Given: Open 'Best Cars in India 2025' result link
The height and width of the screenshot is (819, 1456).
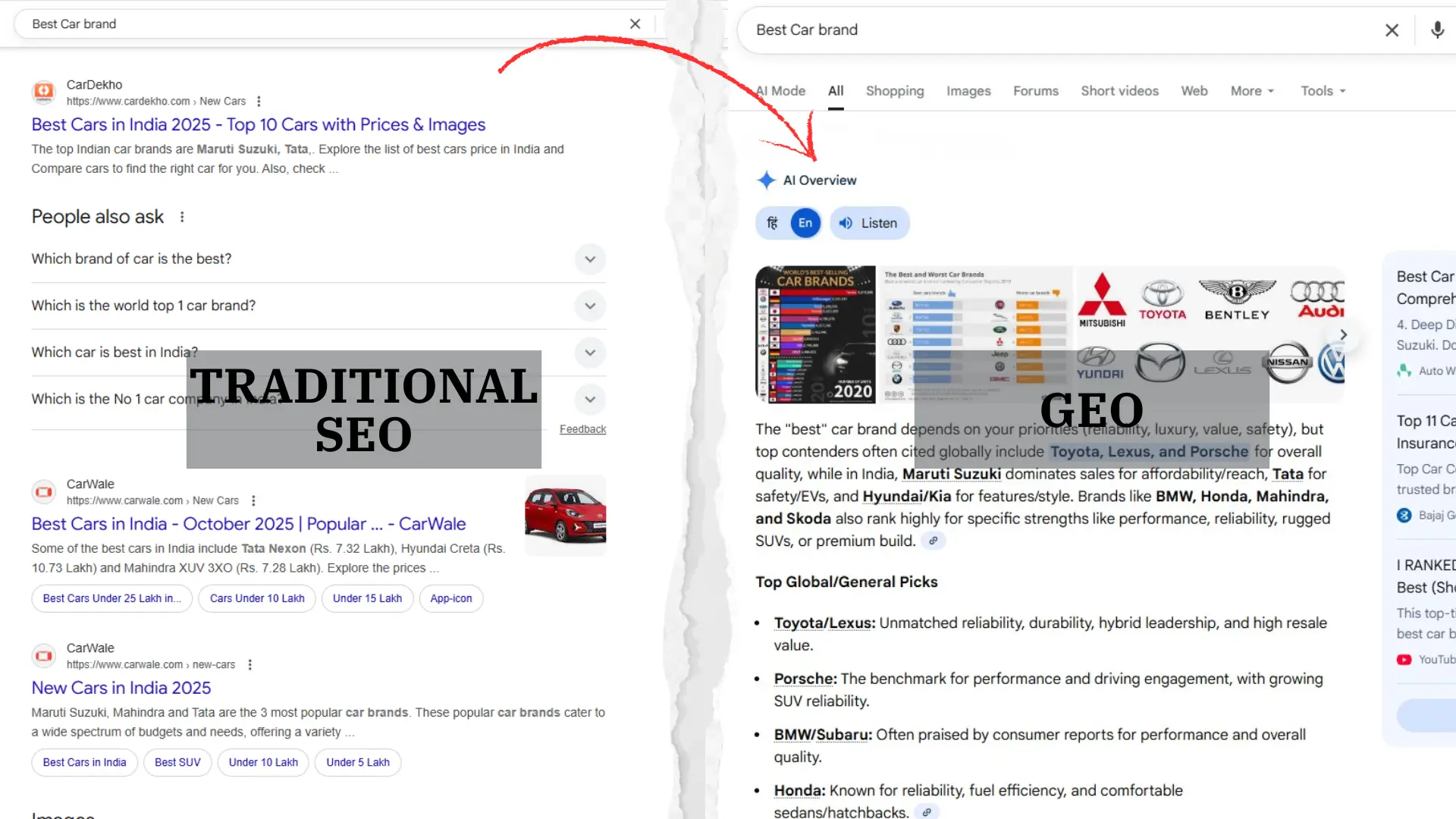Looking at the screenshot, I should pos(259,124).
